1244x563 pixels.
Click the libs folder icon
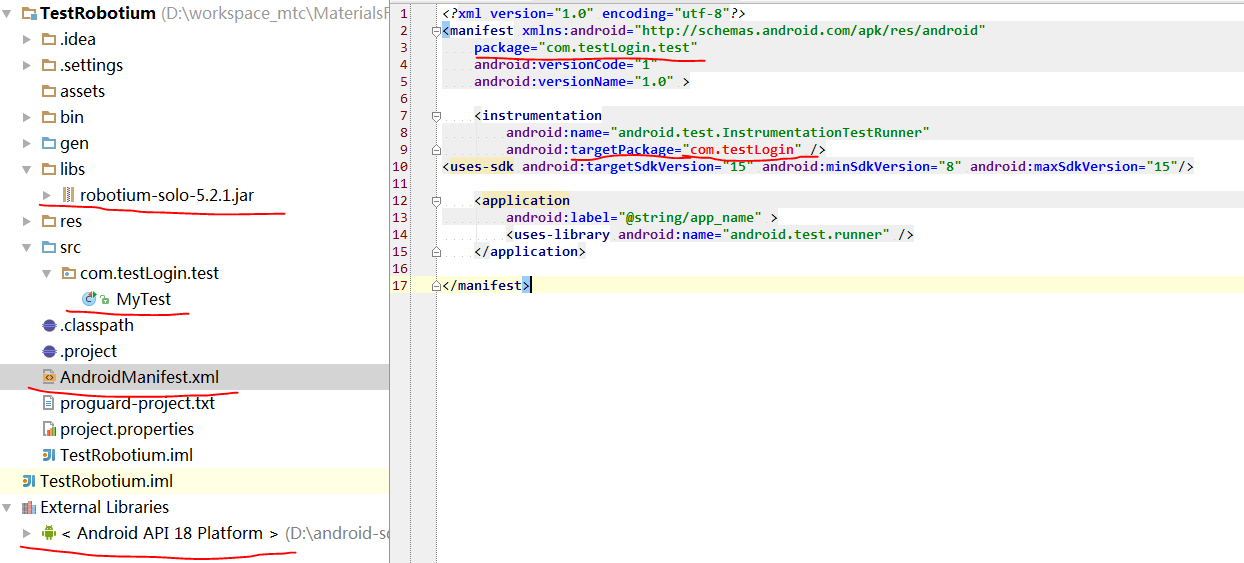(x=48, y=170)
